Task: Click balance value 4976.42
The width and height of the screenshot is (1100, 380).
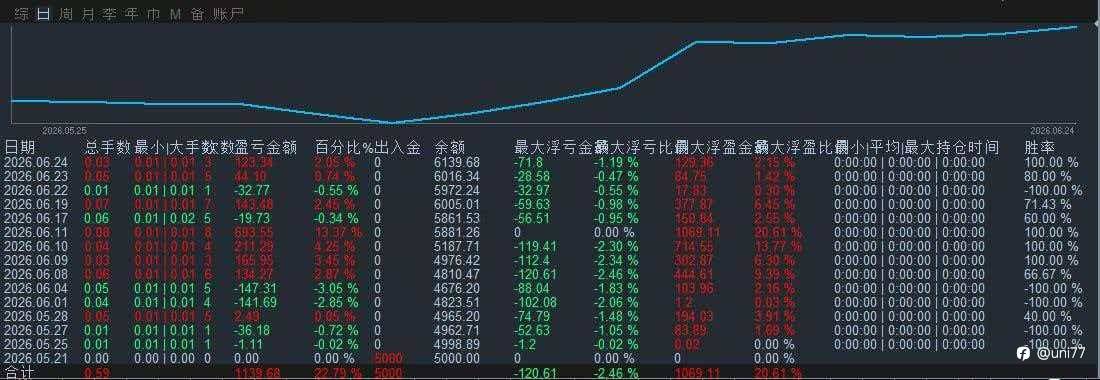Action: click(x=457, y=260)
